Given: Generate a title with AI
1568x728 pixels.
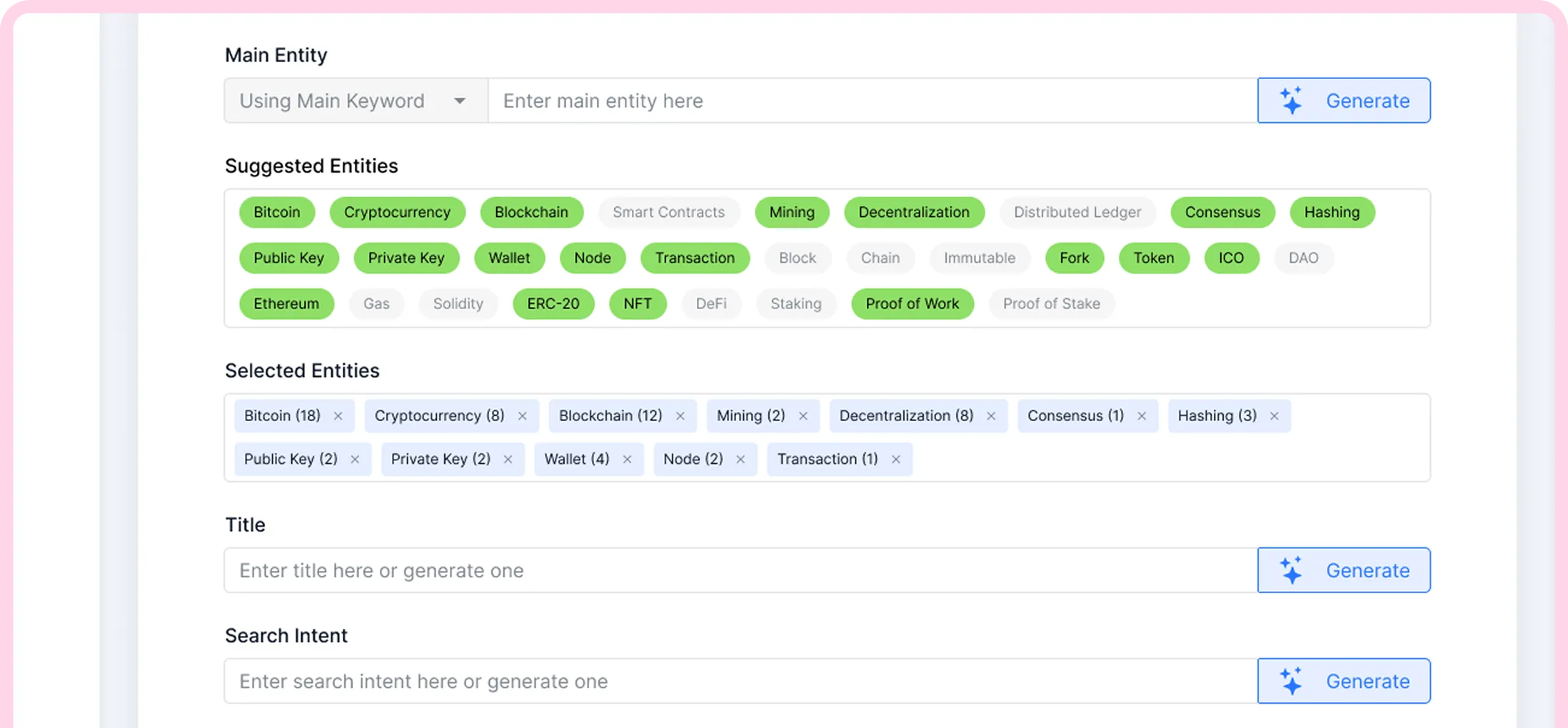Looking at the screenshot, I should (1343, 570).
